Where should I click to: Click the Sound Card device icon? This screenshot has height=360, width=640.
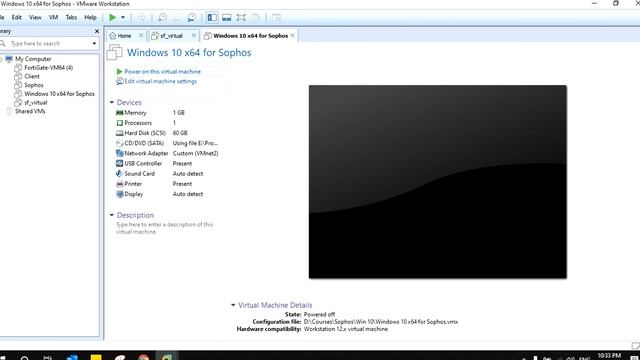tap(120, 173)
